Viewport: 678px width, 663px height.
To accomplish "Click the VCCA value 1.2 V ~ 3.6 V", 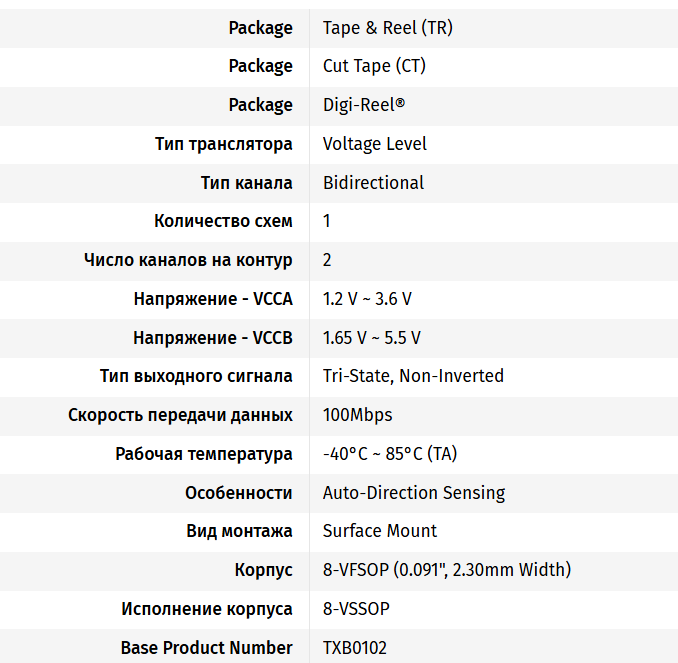I will click(x=367, y=299).
